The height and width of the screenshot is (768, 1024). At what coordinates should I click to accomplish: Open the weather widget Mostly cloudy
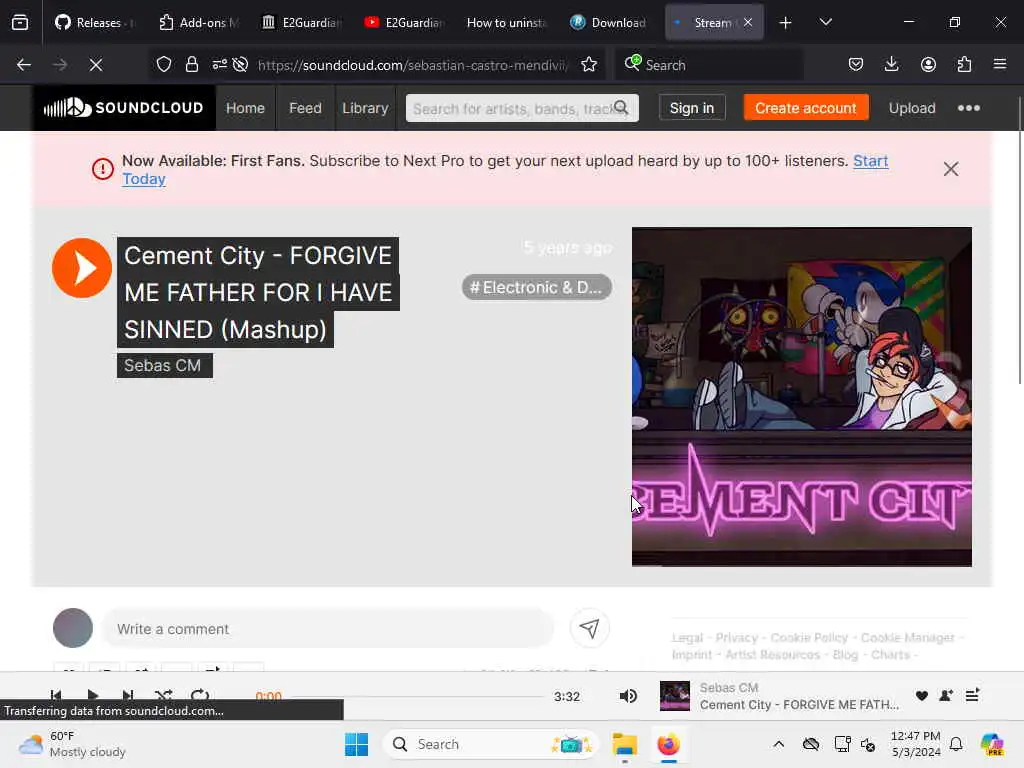[72, 744]
